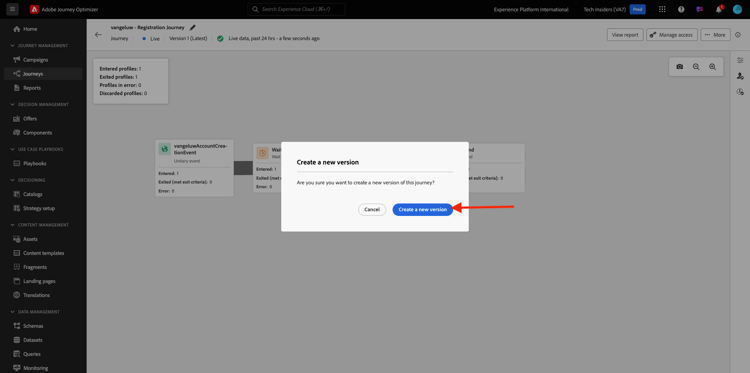
Task: Click the Translations globe icon
Action: [x=17, y=295]
